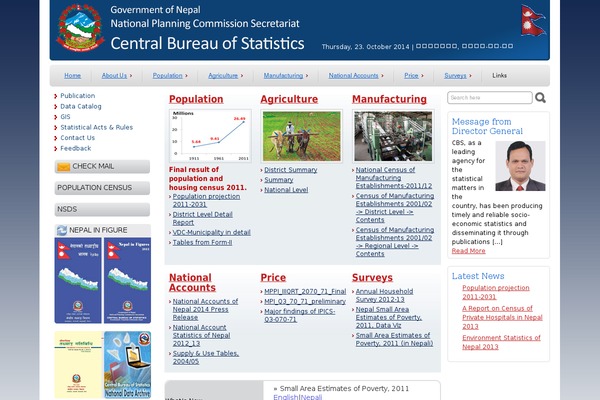Open the Price navigation menu
Image resolution: width=600 pixels, height=400 pixels.
[x=411, y=75]
